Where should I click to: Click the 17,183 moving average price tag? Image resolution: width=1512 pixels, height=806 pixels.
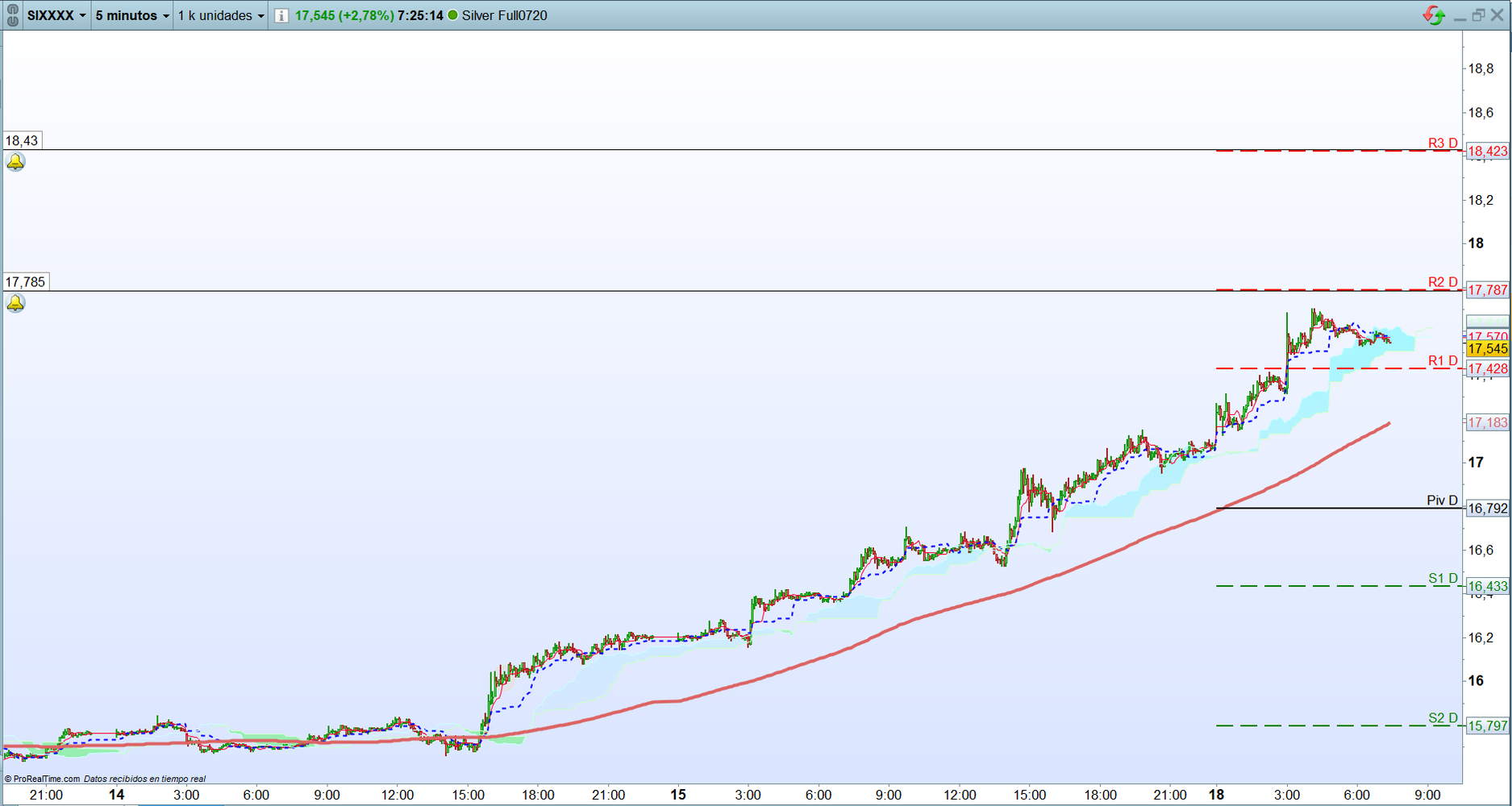coord(1487,422)
